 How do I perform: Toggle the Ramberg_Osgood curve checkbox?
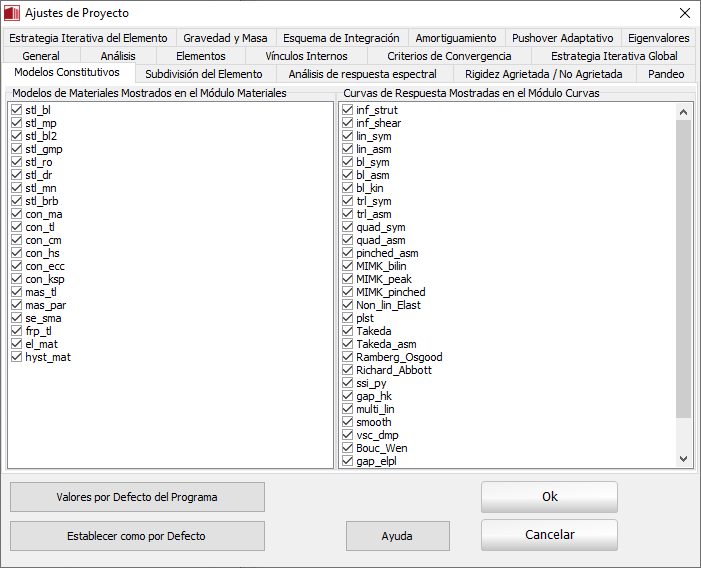click(347, 357)
